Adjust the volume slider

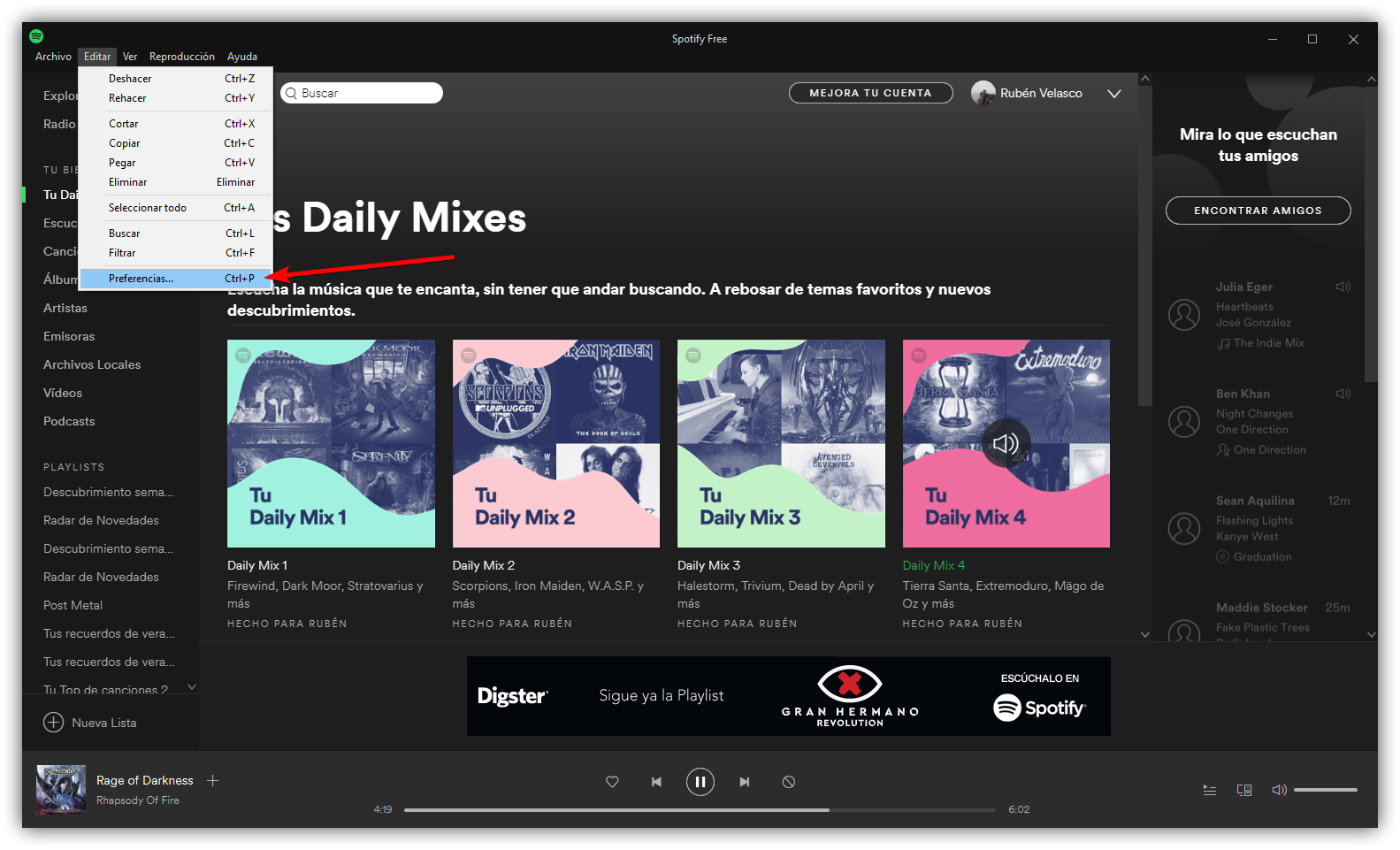pos(1325,790)
